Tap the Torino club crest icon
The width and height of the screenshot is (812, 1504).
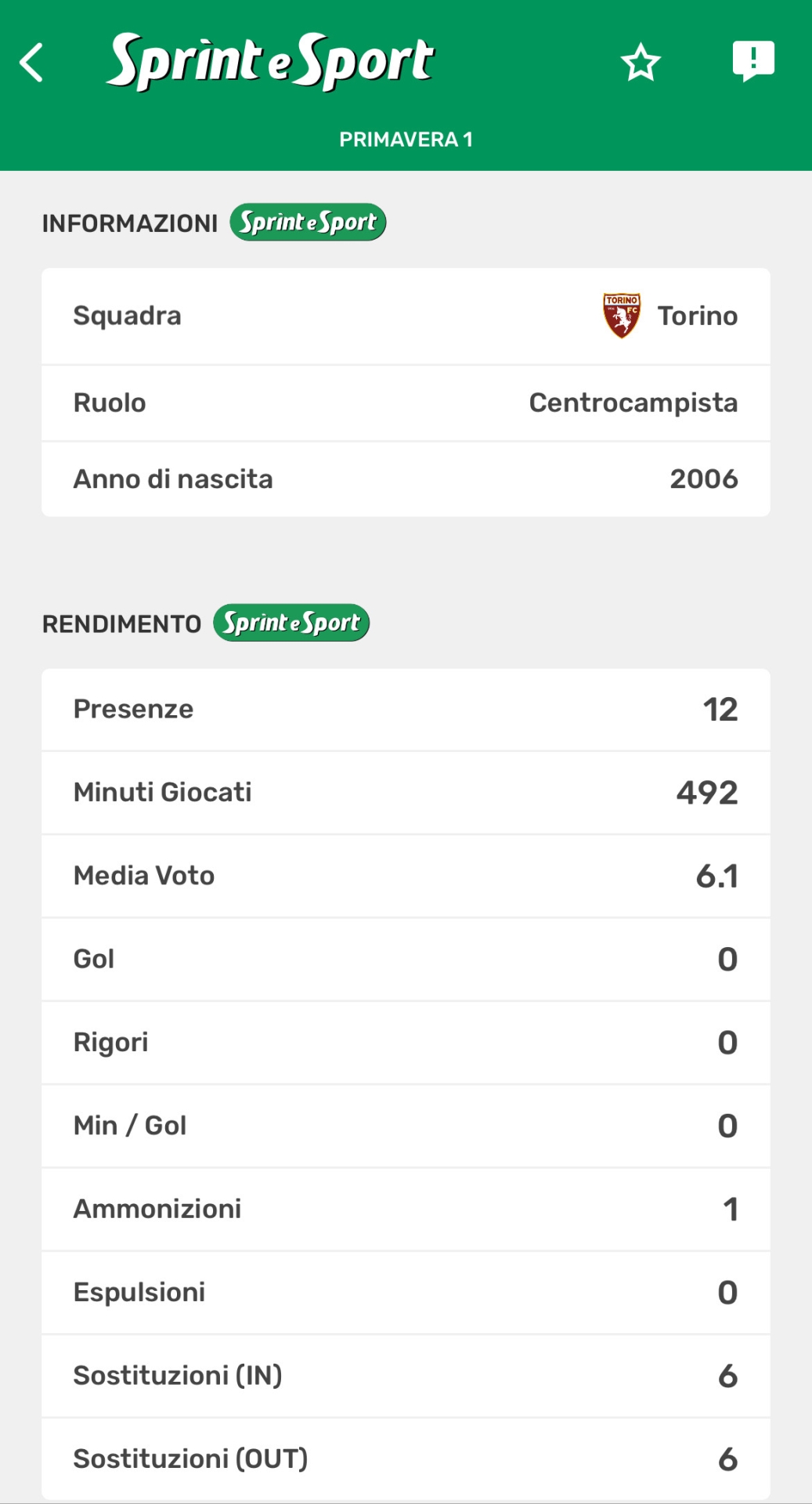622,316
